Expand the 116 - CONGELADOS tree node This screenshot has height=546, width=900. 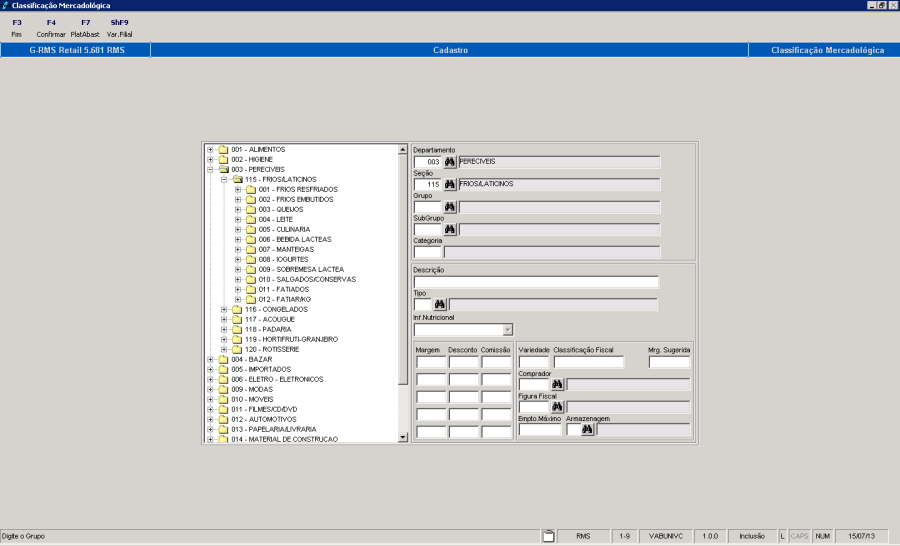224,309
